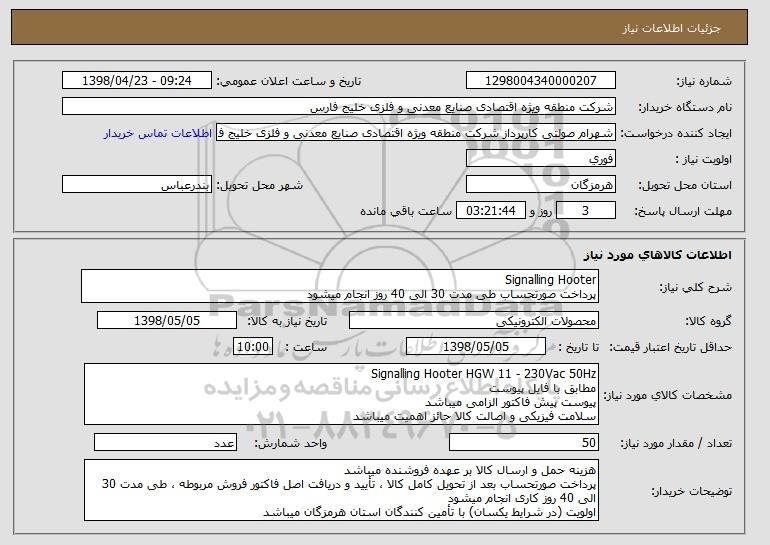Viewport: 770px width, 545px height.
Task: Click the label مشخصات کالای مورد نیاز
Action: 667,395
